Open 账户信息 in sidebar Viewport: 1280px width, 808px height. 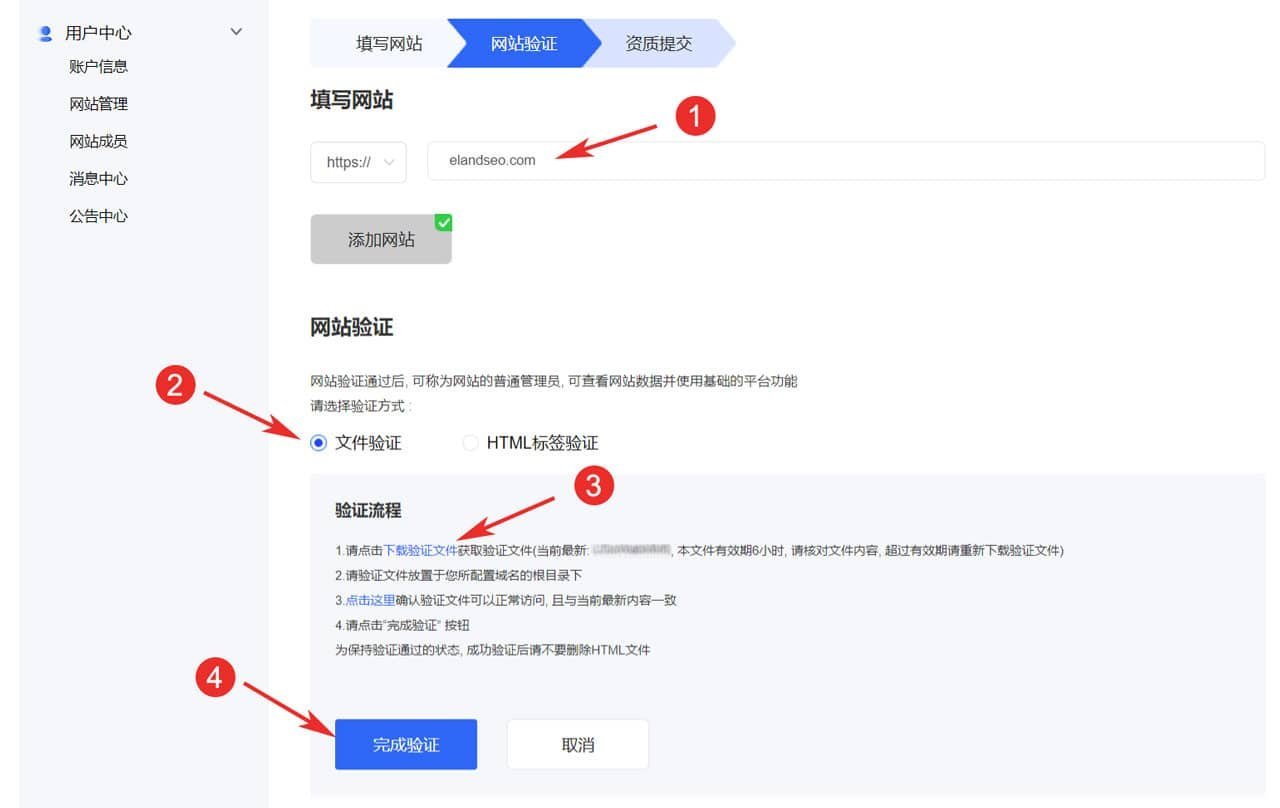[x=98, y=67]
